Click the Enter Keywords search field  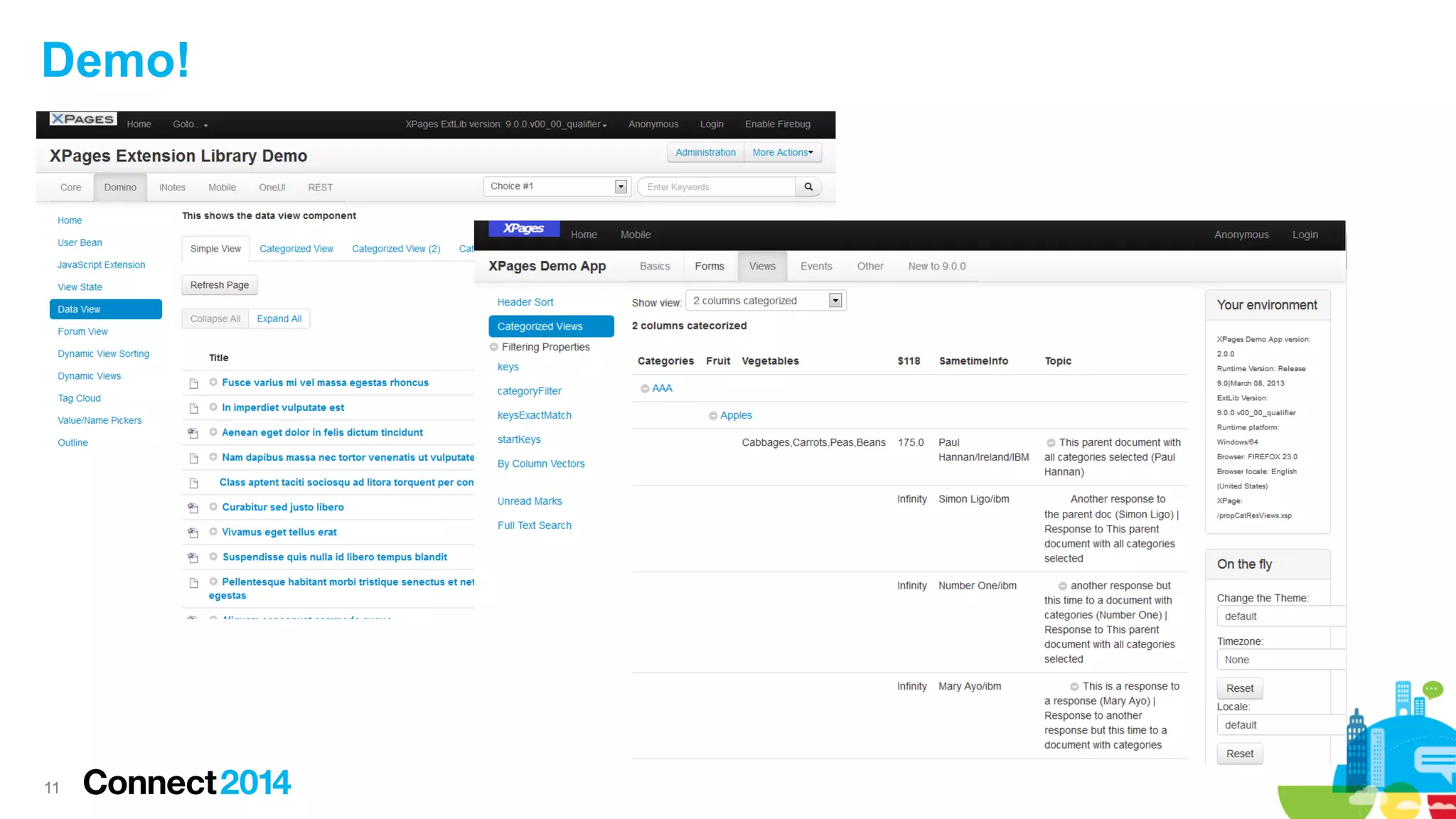(x=718, y=187)
